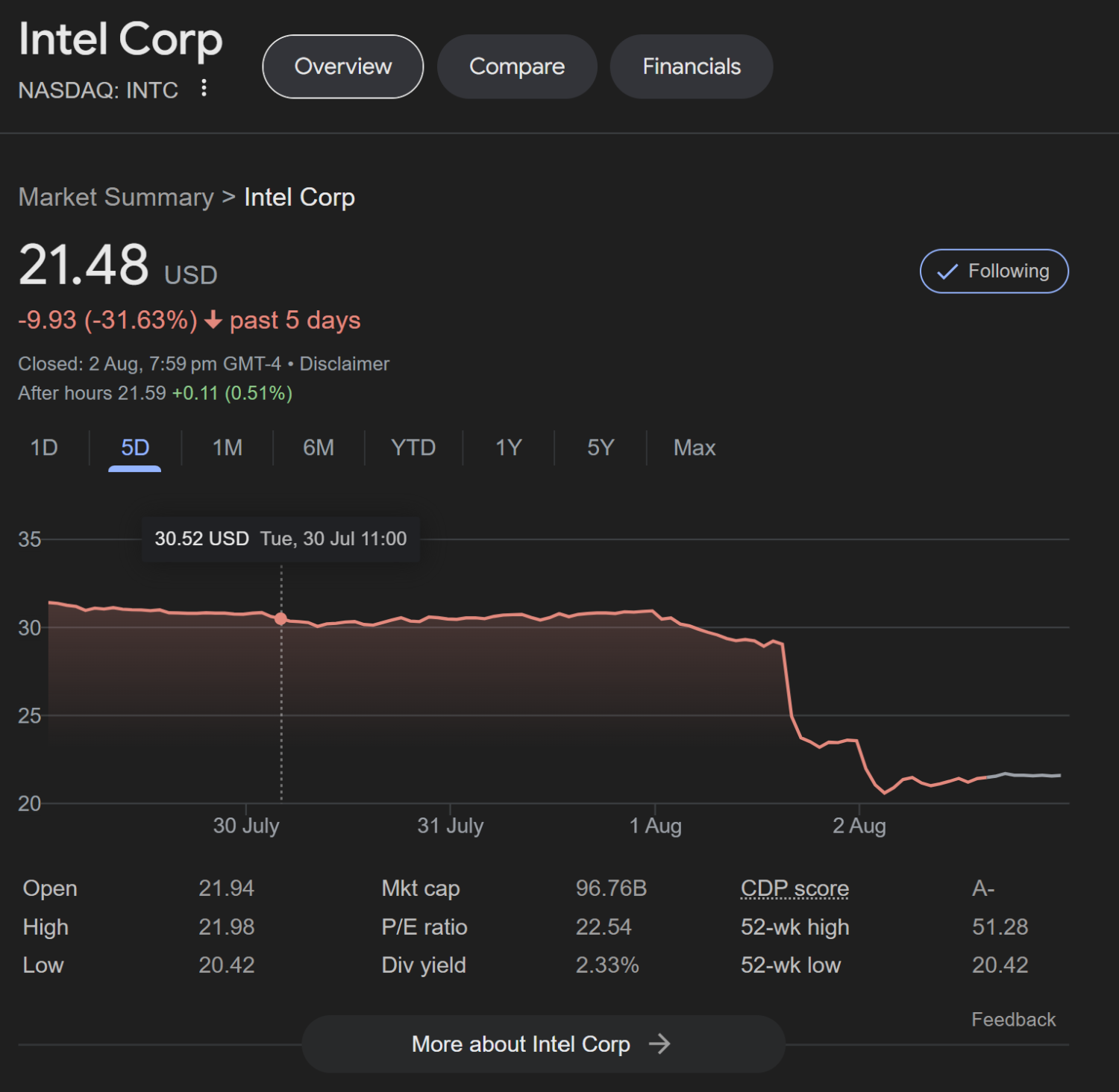Switch to the YTD time range
1119x1092 pixels.
click(413, 448)
